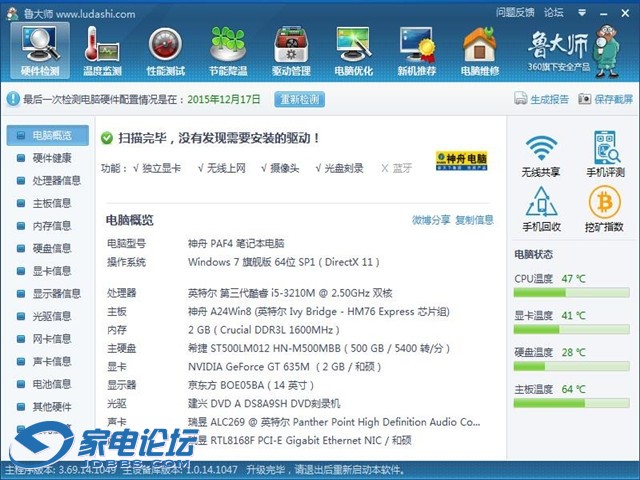Open the 电脑维修 computer repair house icon

(480, 51)
